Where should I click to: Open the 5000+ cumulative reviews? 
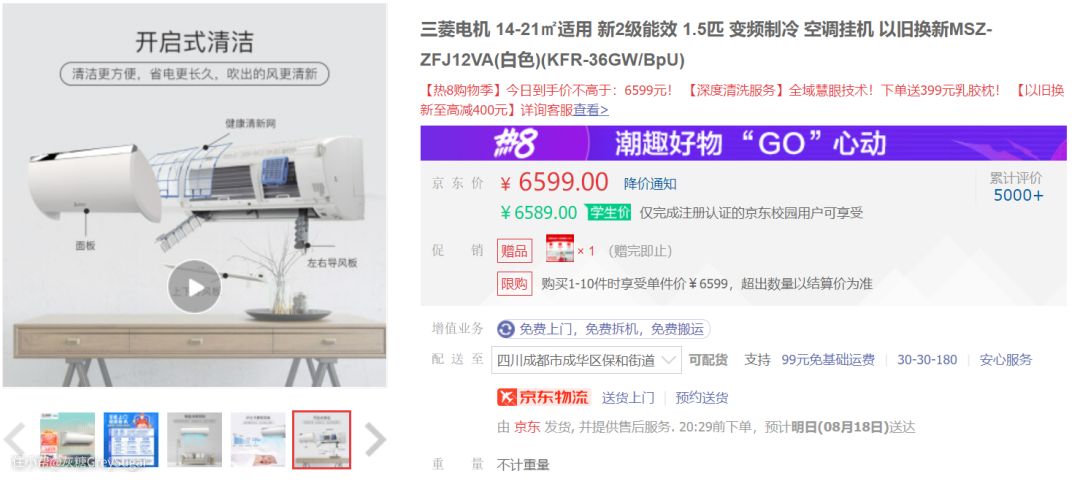pos(1018,196)
